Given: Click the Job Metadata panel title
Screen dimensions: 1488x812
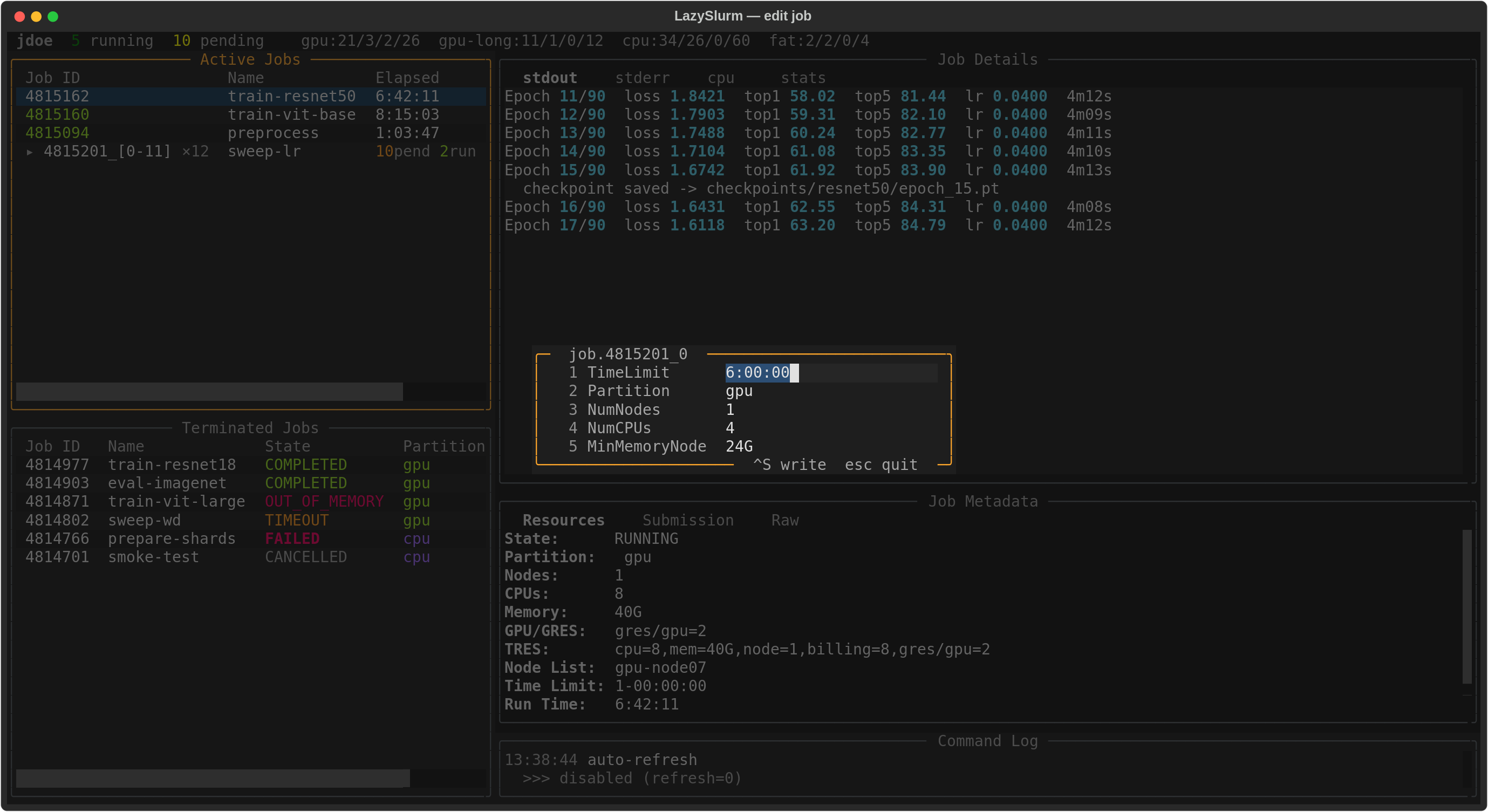Looking at the screenshot, I should click(982, 501).
